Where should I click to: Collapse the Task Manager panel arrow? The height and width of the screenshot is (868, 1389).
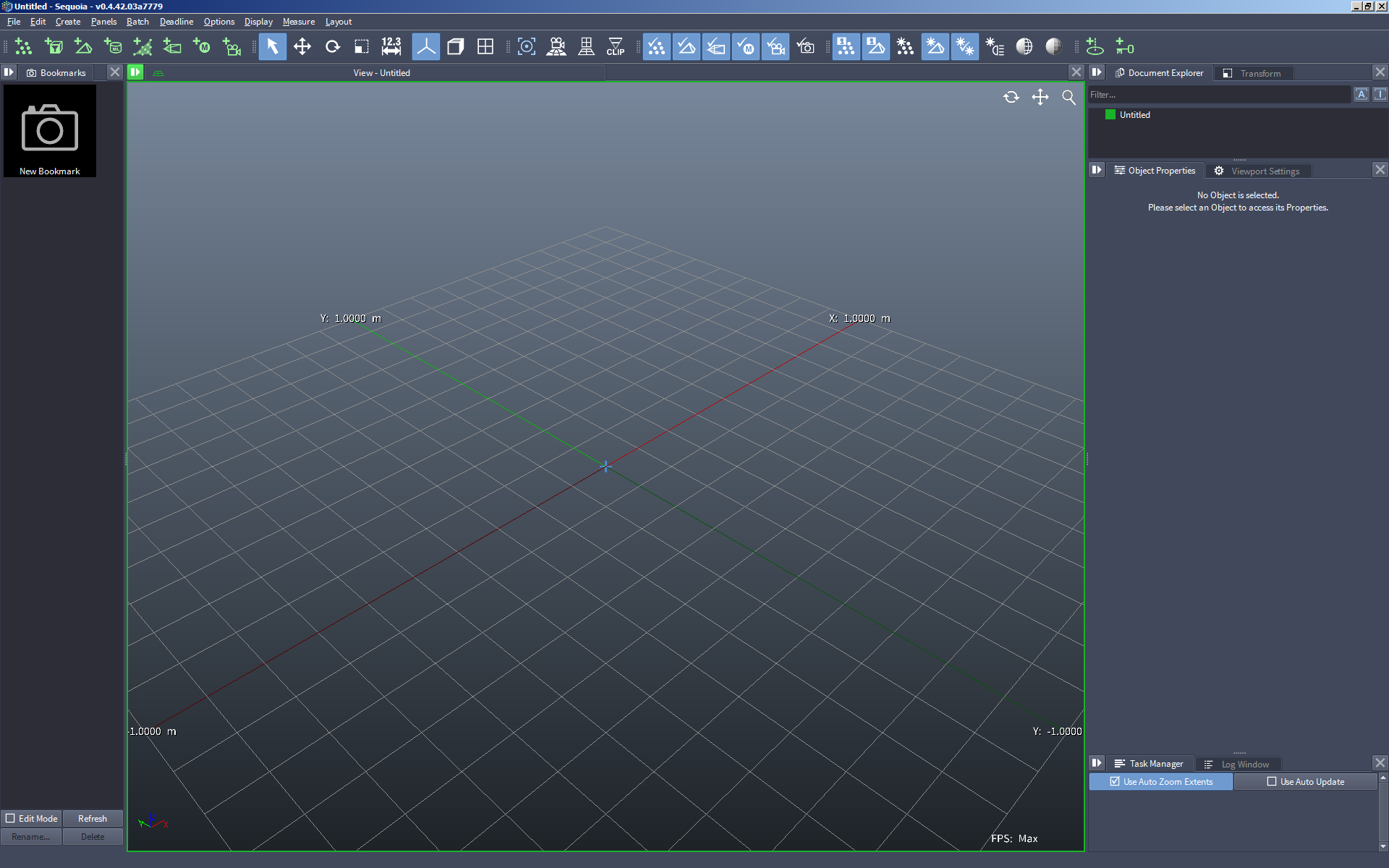click(1097, 763)
